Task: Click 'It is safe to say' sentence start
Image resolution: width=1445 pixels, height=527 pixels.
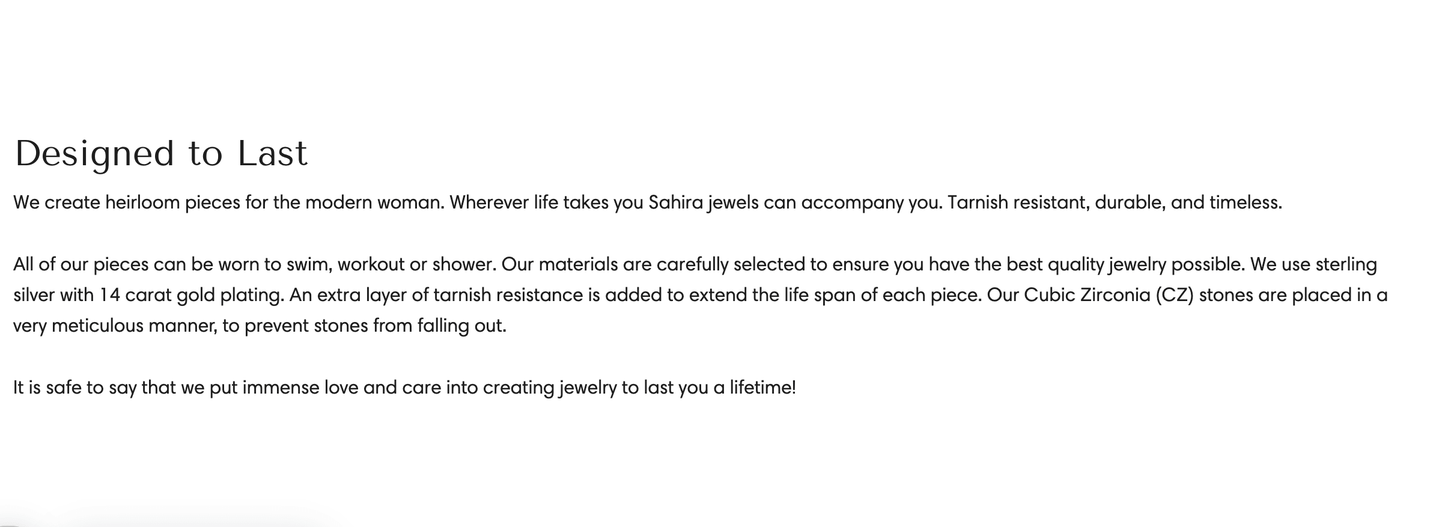Action: pyautogui.click(x=74, y=388)
